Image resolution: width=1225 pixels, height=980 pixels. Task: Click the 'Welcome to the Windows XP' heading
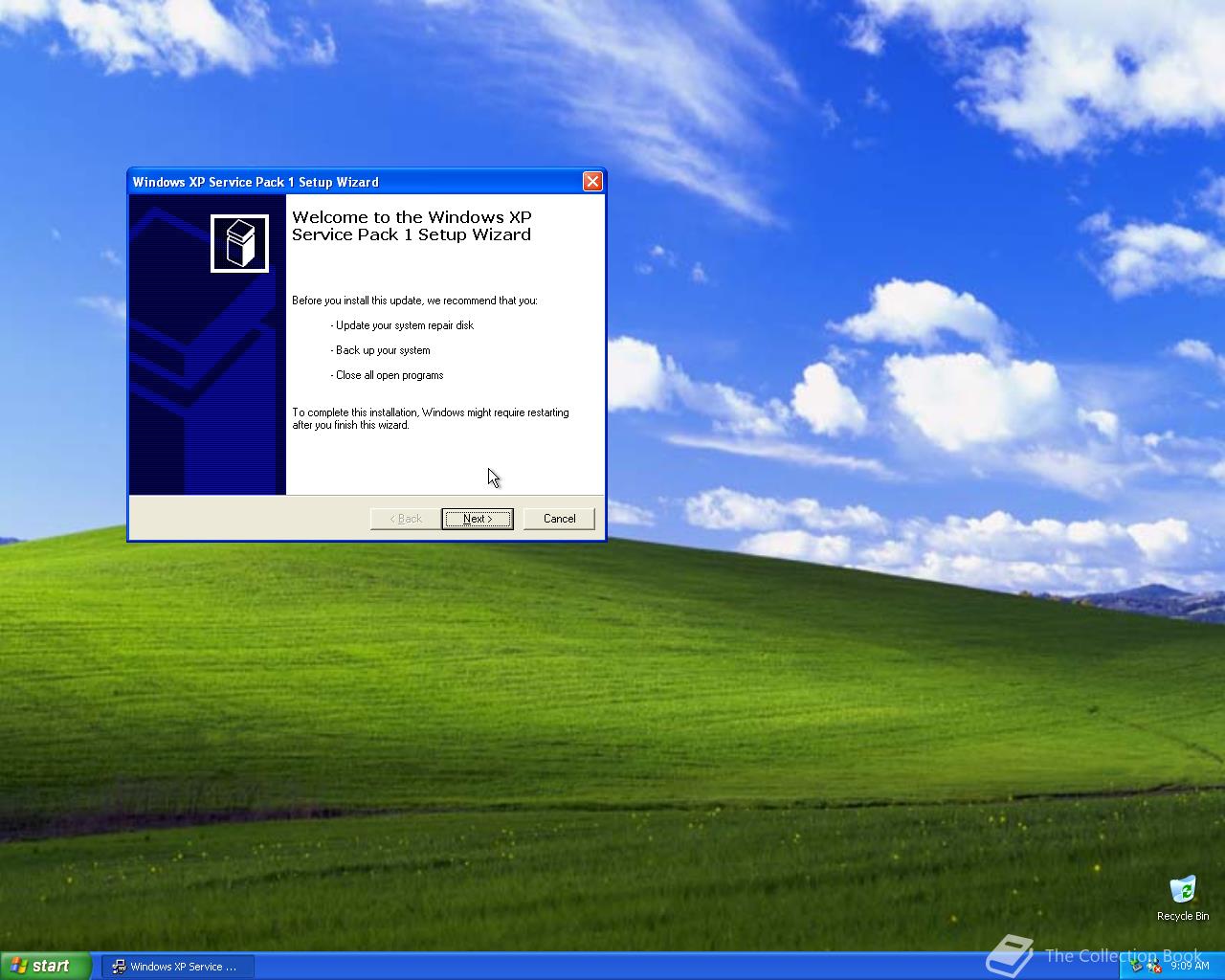click(412, 226)
